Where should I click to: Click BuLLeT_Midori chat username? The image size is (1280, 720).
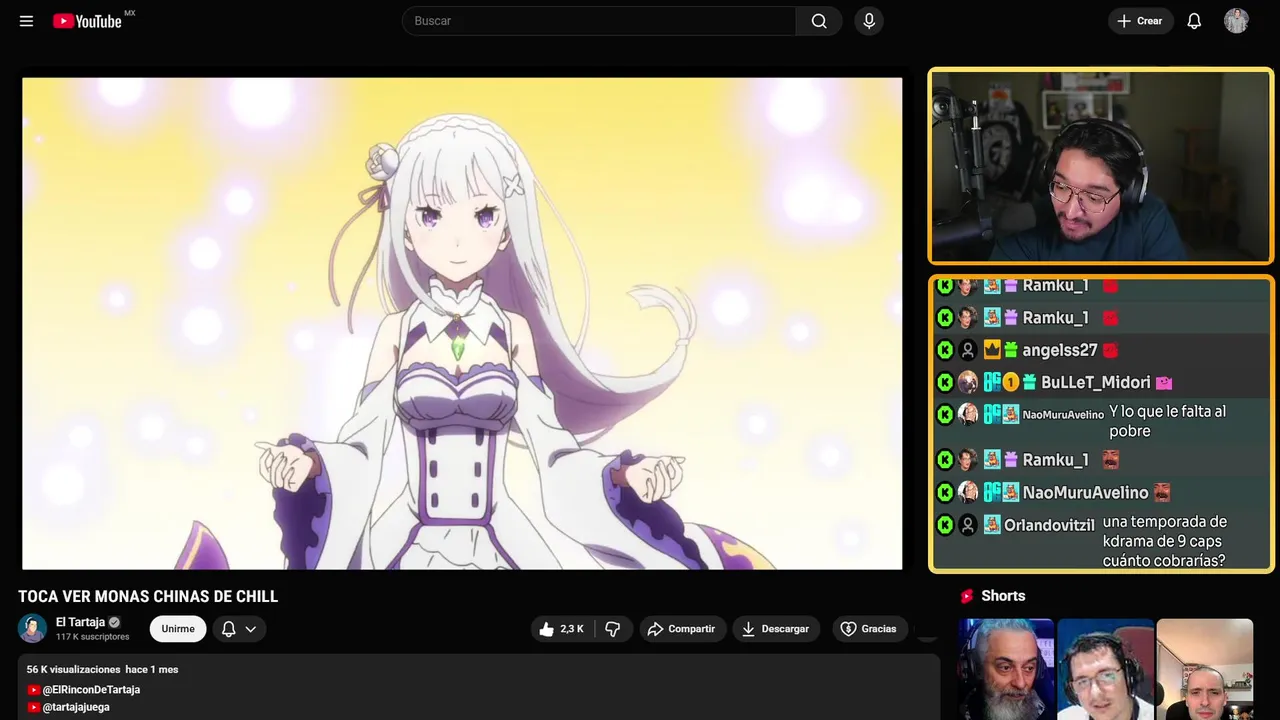[1096, 383]
